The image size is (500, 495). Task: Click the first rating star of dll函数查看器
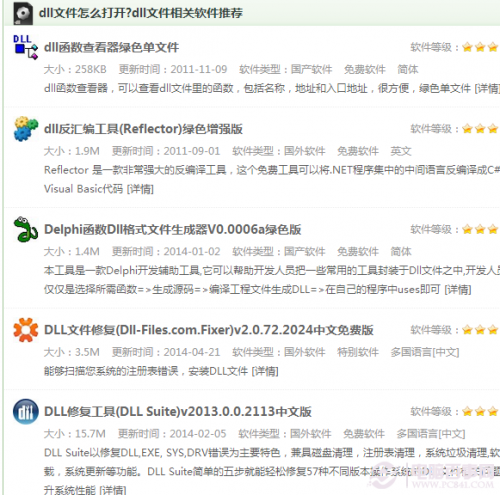(x=467, y=47)
